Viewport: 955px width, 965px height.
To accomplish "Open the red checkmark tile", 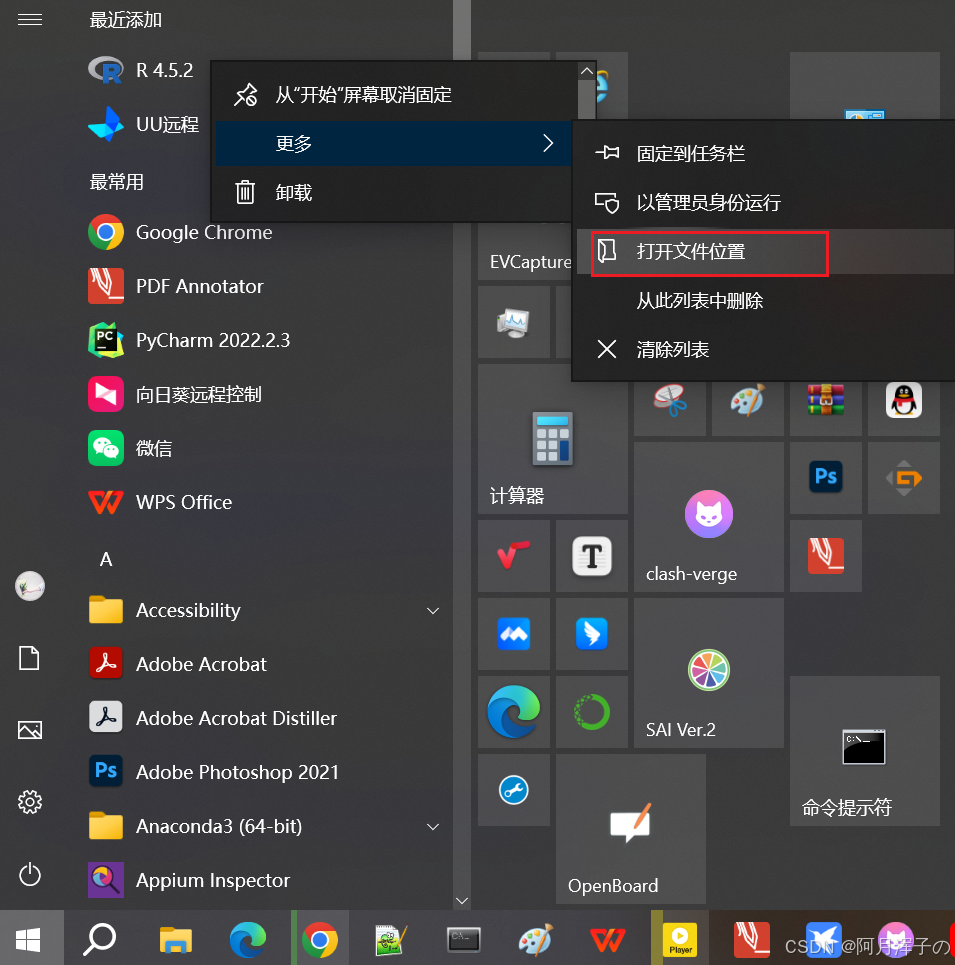I will pyautogui.click(x=514, y=556).
